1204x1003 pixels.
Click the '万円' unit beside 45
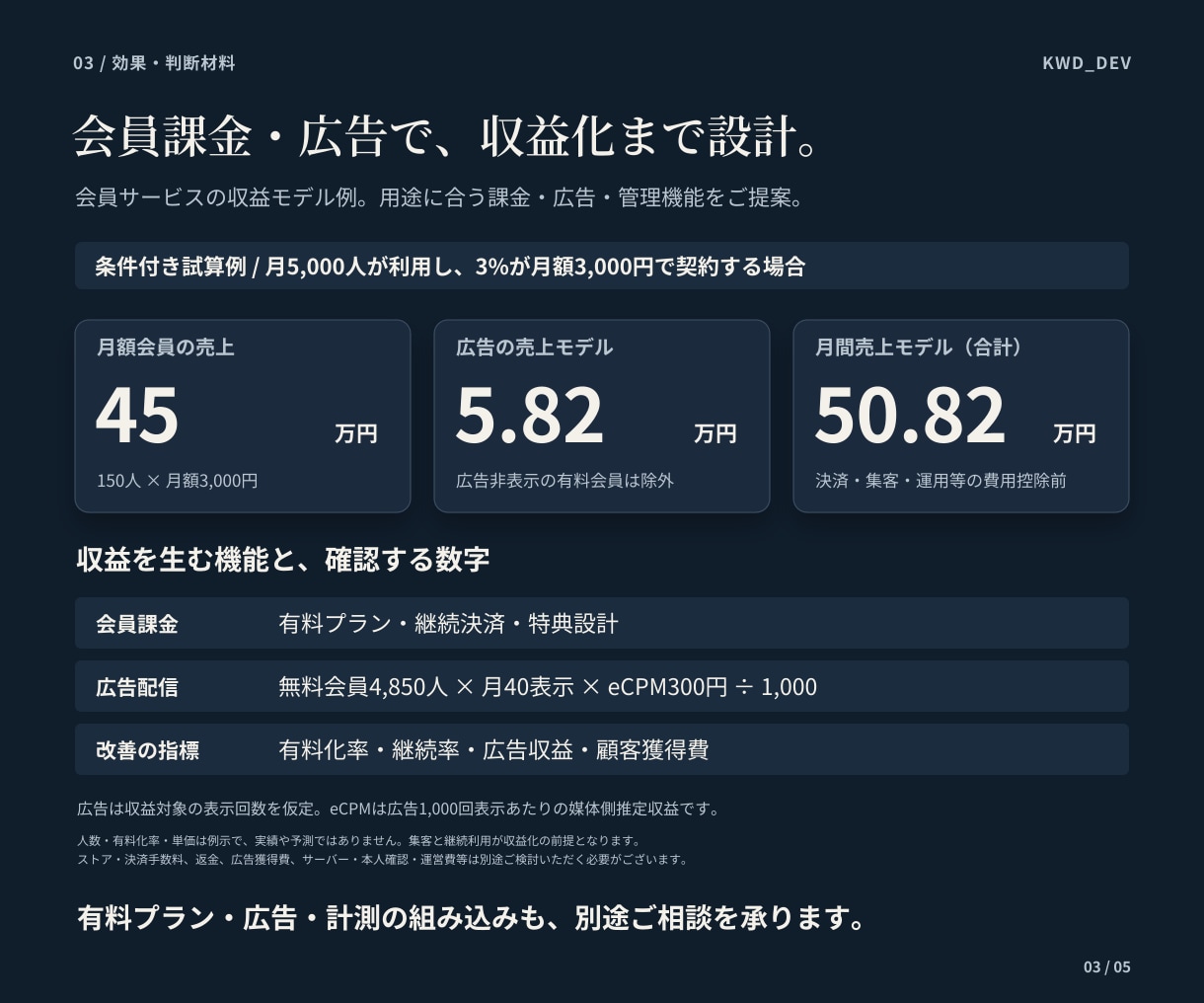point(356,434)
